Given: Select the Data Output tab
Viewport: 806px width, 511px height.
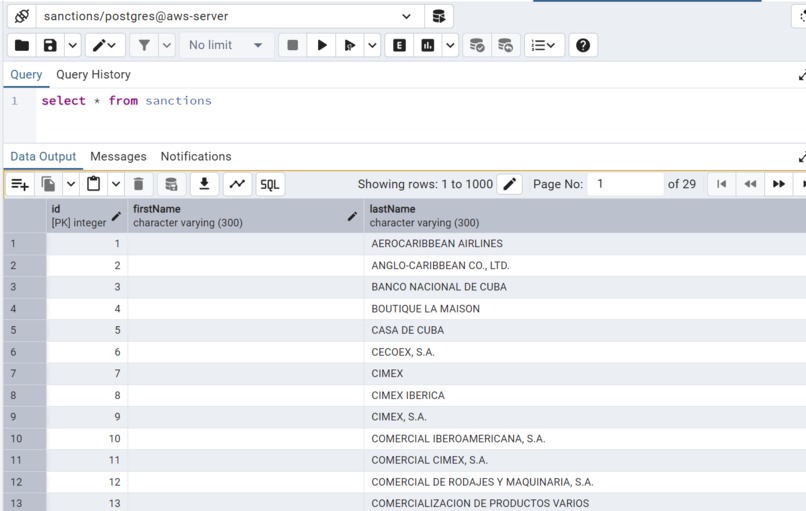Looking at the screenshot, I should point(43,156).
